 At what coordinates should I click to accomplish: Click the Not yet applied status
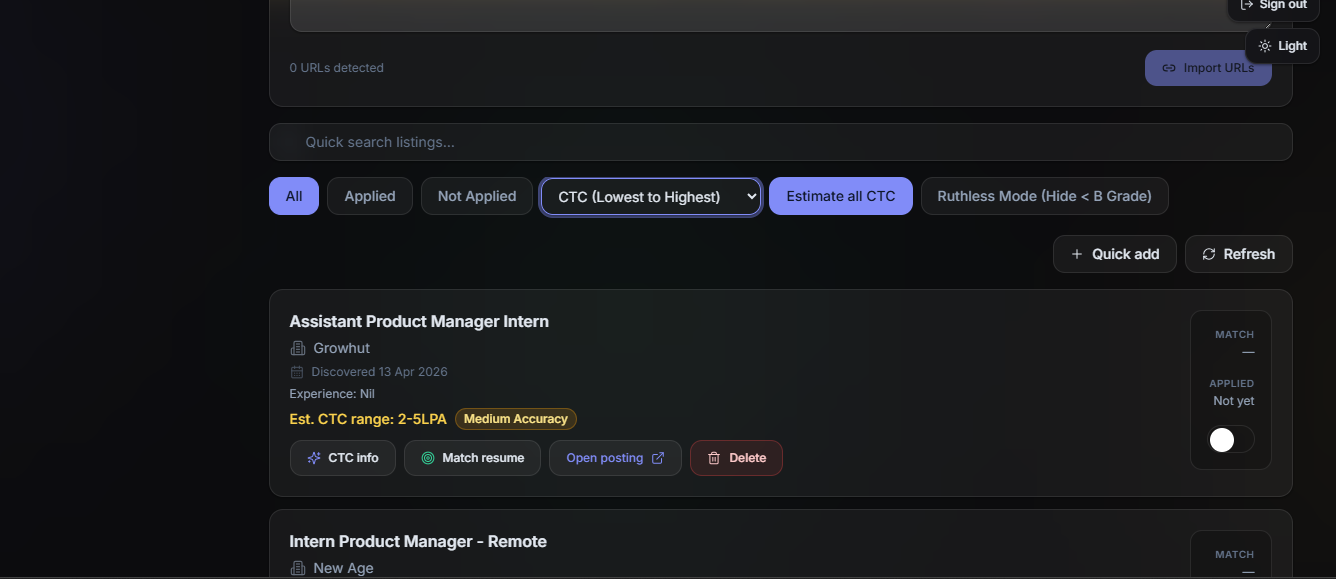(1234, 401)
